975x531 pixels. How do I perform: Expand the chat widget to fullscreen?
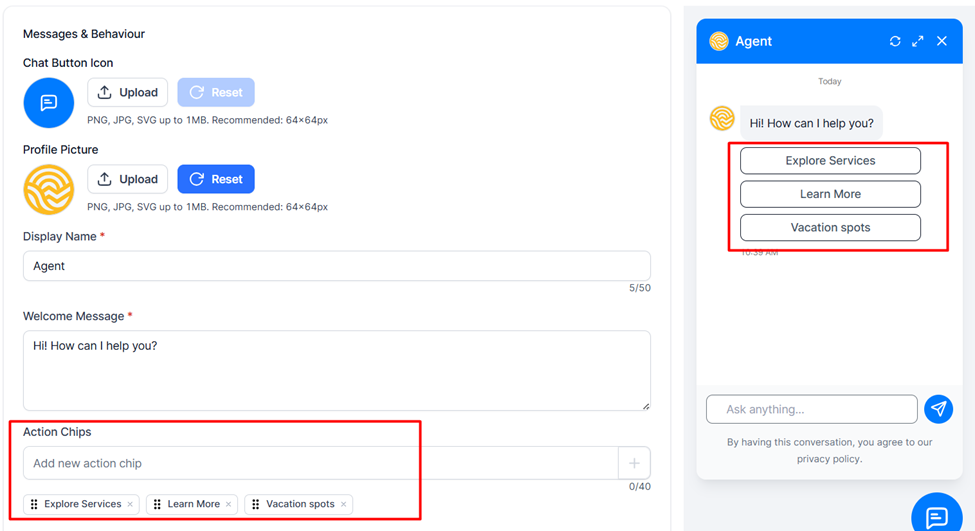(x=918, y=41)
